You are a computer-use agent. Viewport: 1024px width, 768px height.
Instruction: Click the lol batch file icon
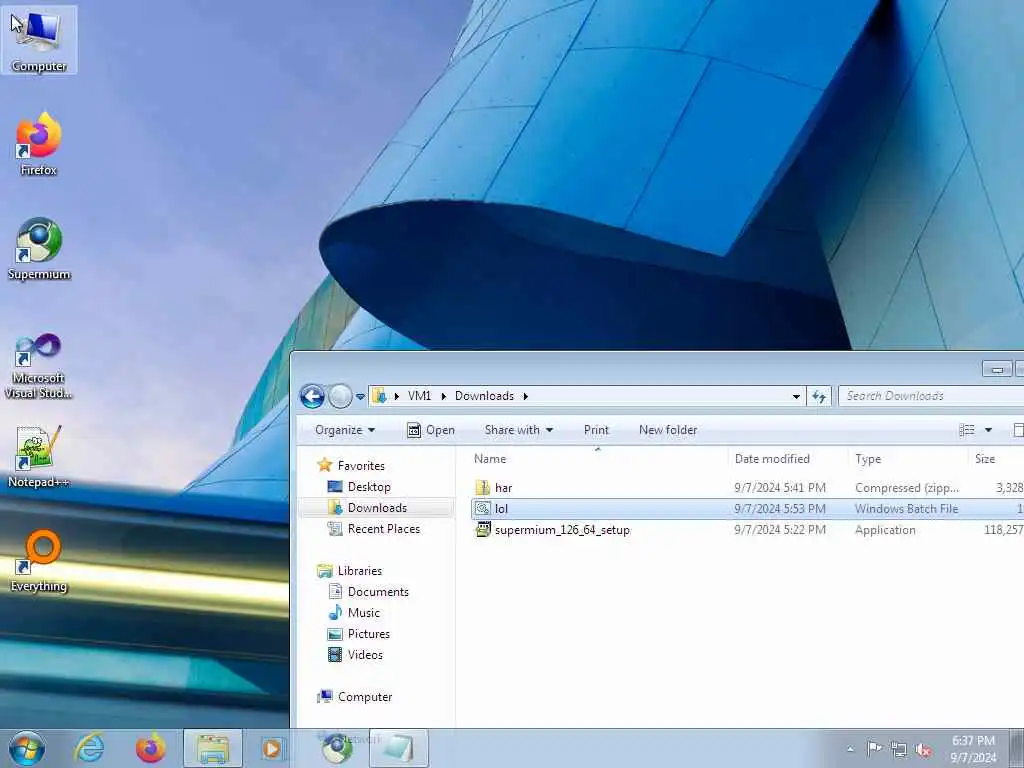483,509
